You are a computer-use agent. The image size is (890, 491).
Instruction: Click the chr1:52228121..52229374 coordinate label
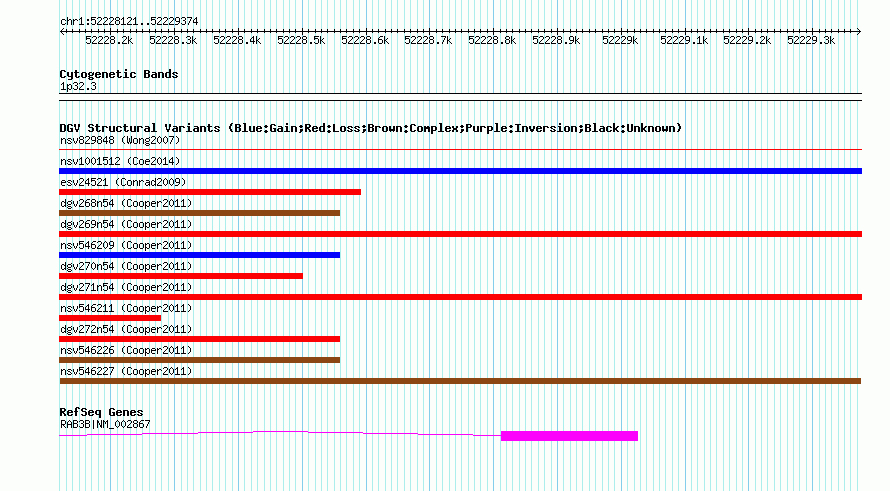129,22
